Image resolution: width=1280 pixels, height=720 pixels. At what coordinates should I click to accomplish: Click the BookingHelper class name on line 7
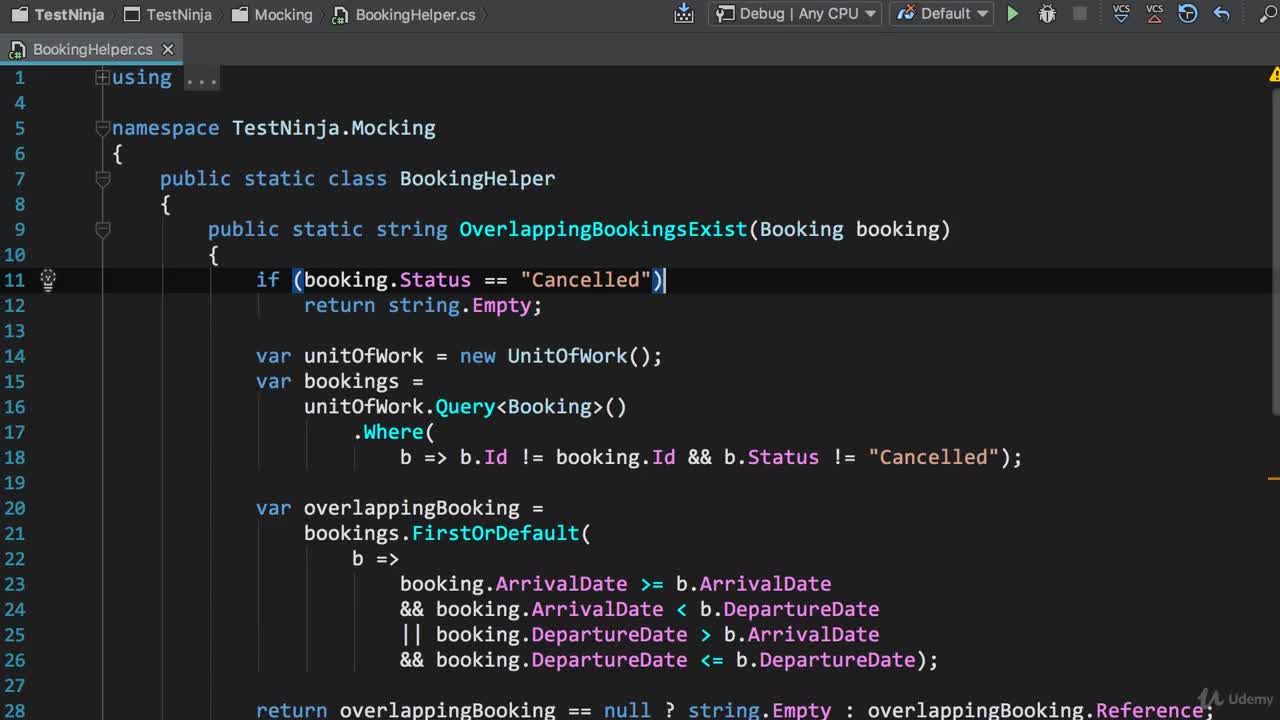pyautogui.click(x=477, y=179)
